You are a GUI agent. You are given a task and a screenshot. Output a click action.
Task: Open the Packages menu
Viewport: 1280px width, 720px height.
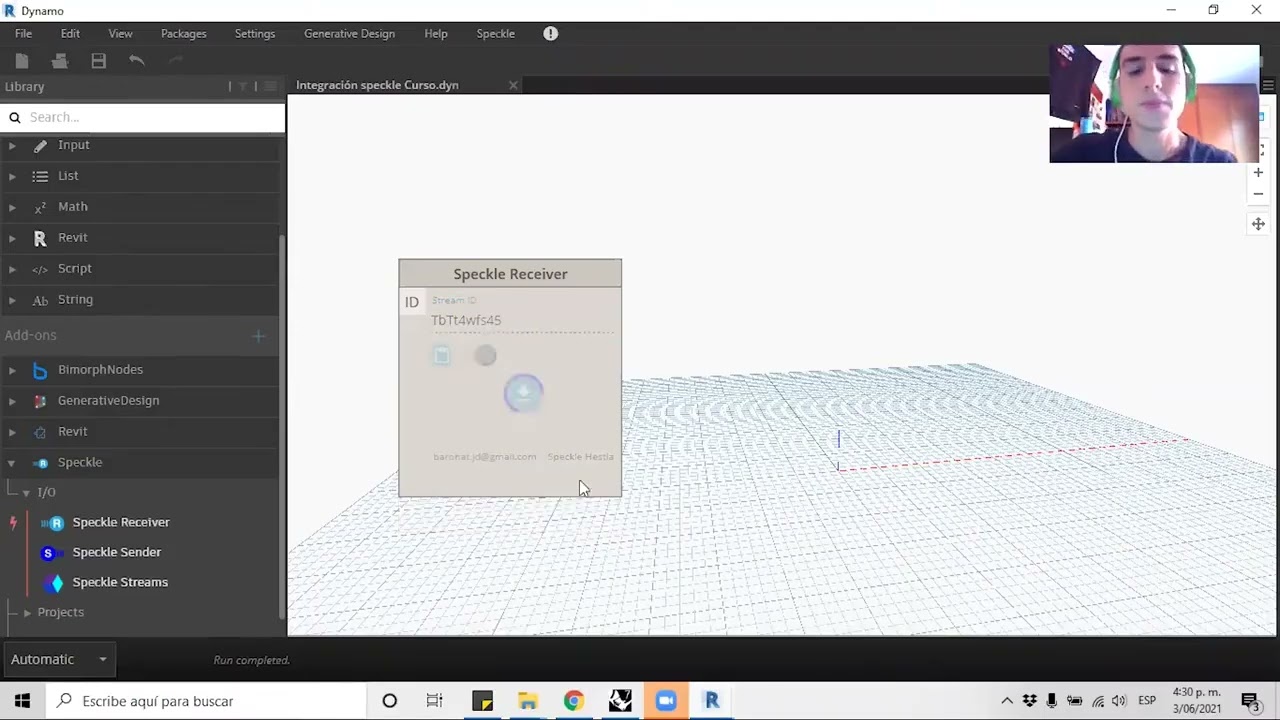click(x=183, y=33)
